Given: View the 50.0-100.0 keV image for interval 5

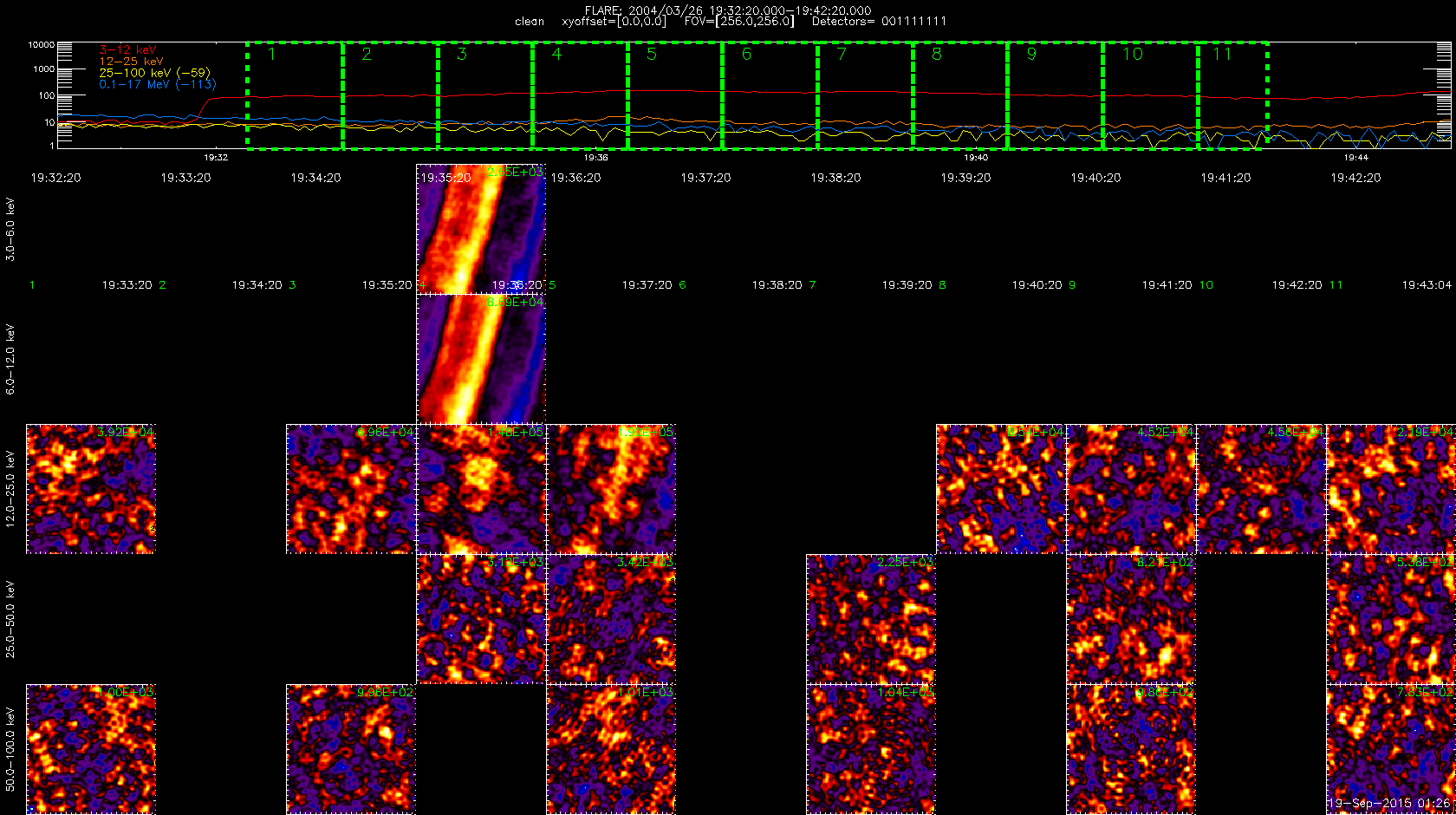Looking at the screenshot, I should [611, 749].
